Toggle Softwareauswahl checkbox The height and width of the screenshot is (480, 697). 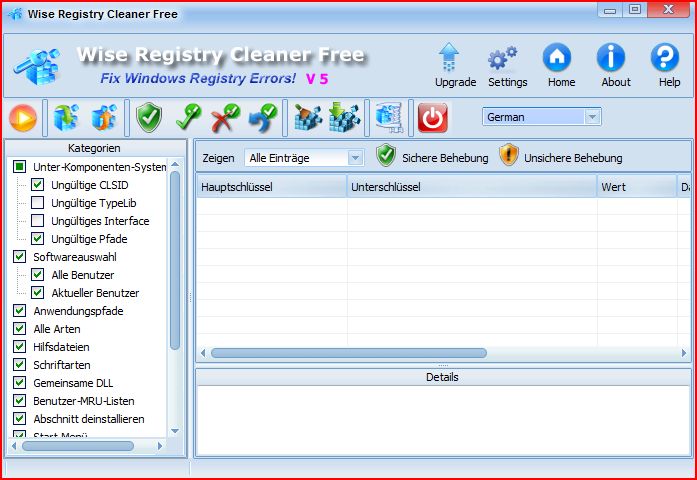click(20, 257)
